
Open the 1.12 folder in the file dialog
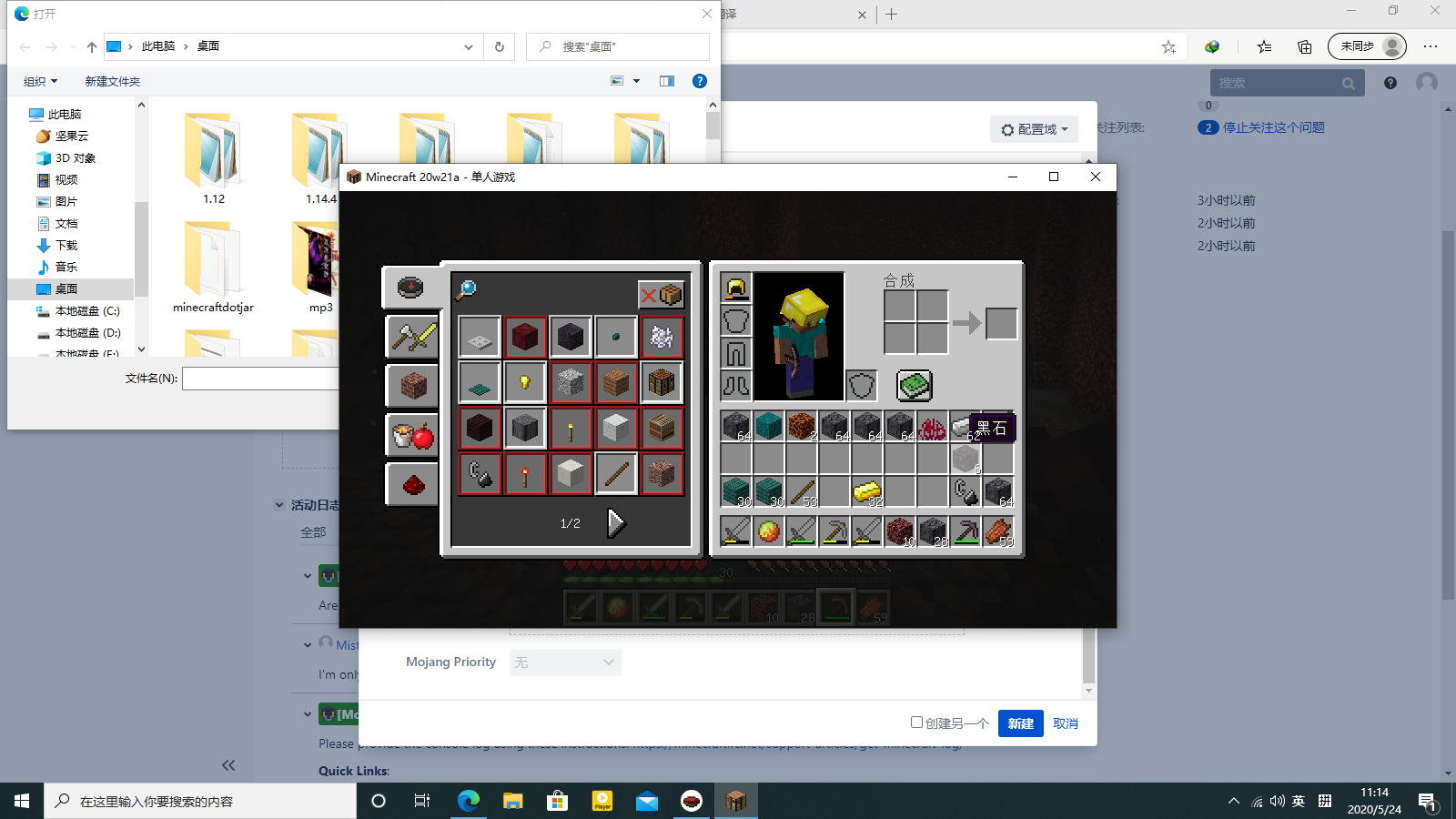coord(214,159)
